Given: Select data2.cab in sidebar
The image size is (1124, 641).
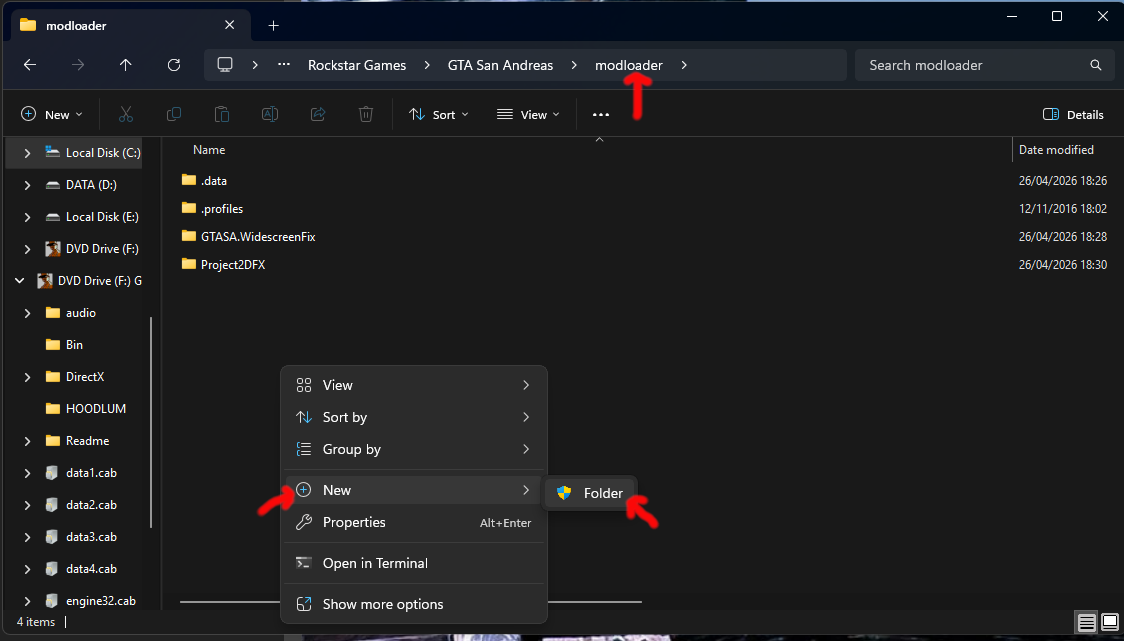Looking at the screenshot, I should [x=81, y=505].
